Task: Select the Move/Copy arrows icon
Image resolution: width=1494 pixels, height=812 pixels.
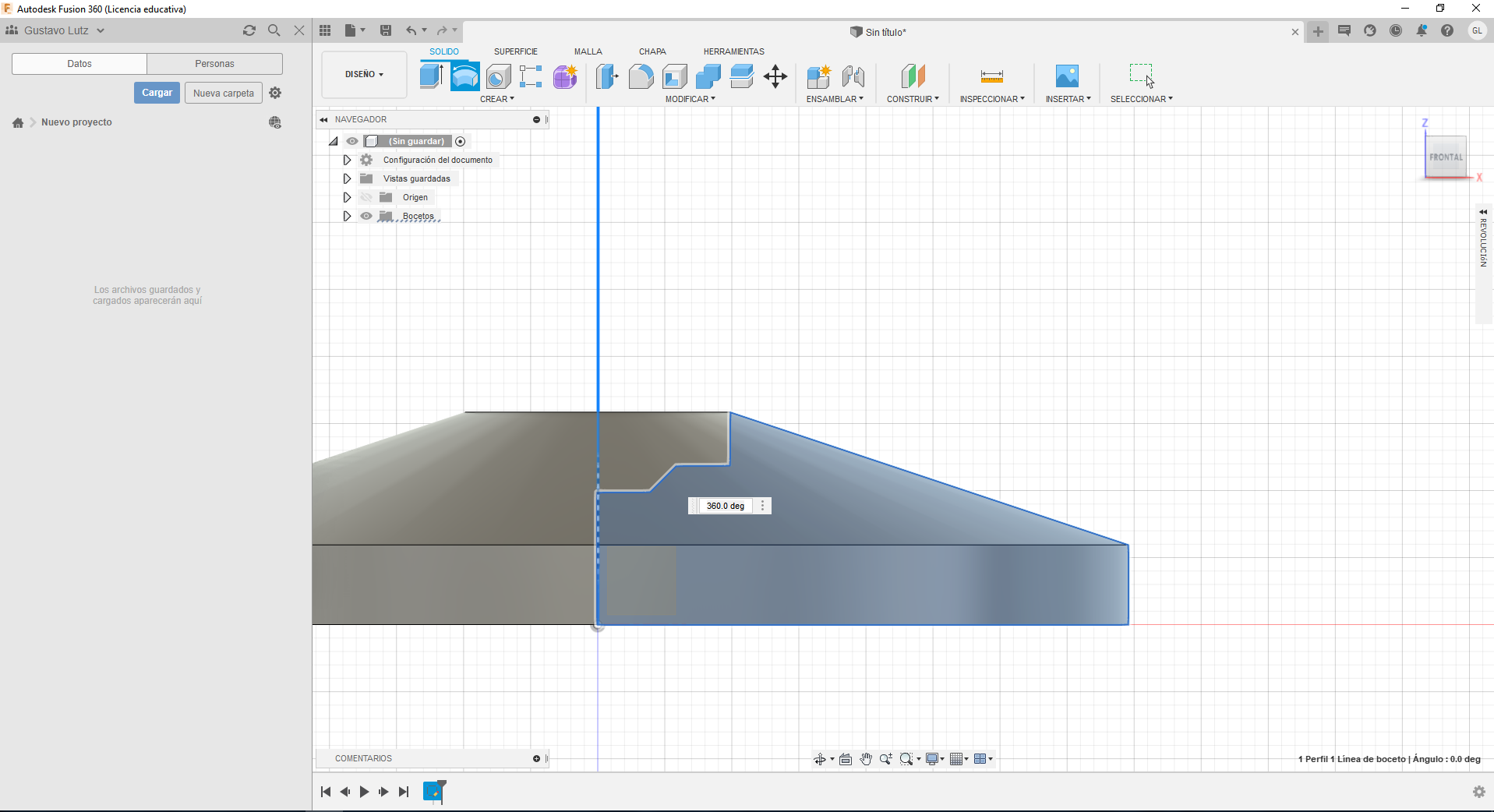Action: tap(775, 76)
